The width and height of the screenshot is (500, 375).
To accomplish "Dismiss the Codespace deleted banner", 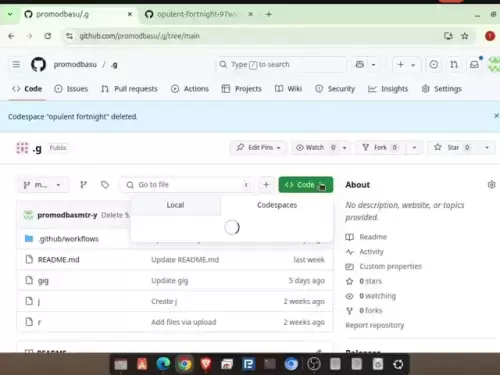I will click(x=496, y=115).
